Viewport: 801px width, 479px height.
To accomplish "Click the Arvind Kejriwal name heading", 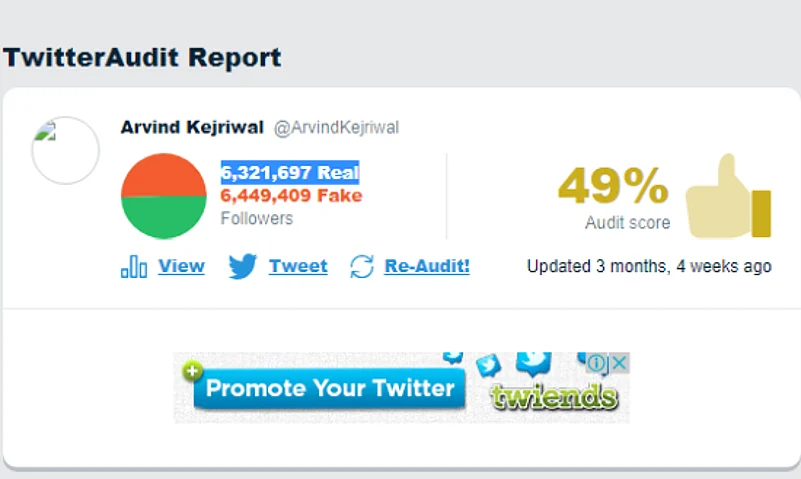I will click(x=192, y=128).
